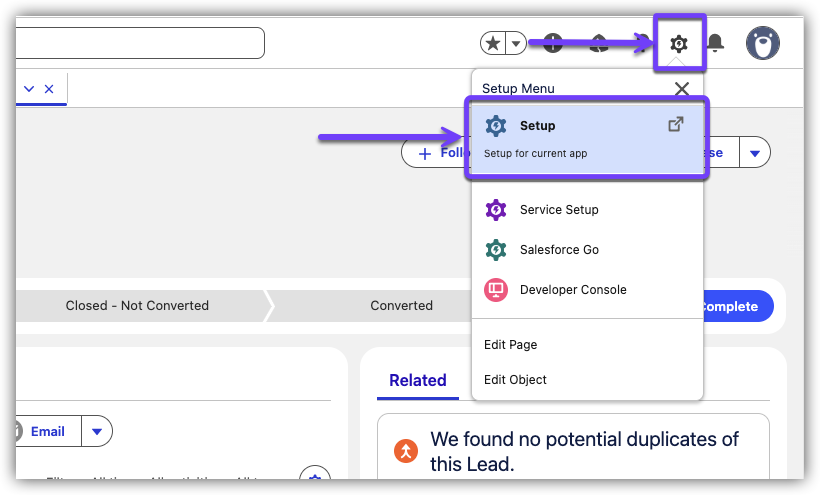Viewport: 820px width, 495px height.
Task: Expand the dropdown arrow beside Email
Action: pos(97,432)
